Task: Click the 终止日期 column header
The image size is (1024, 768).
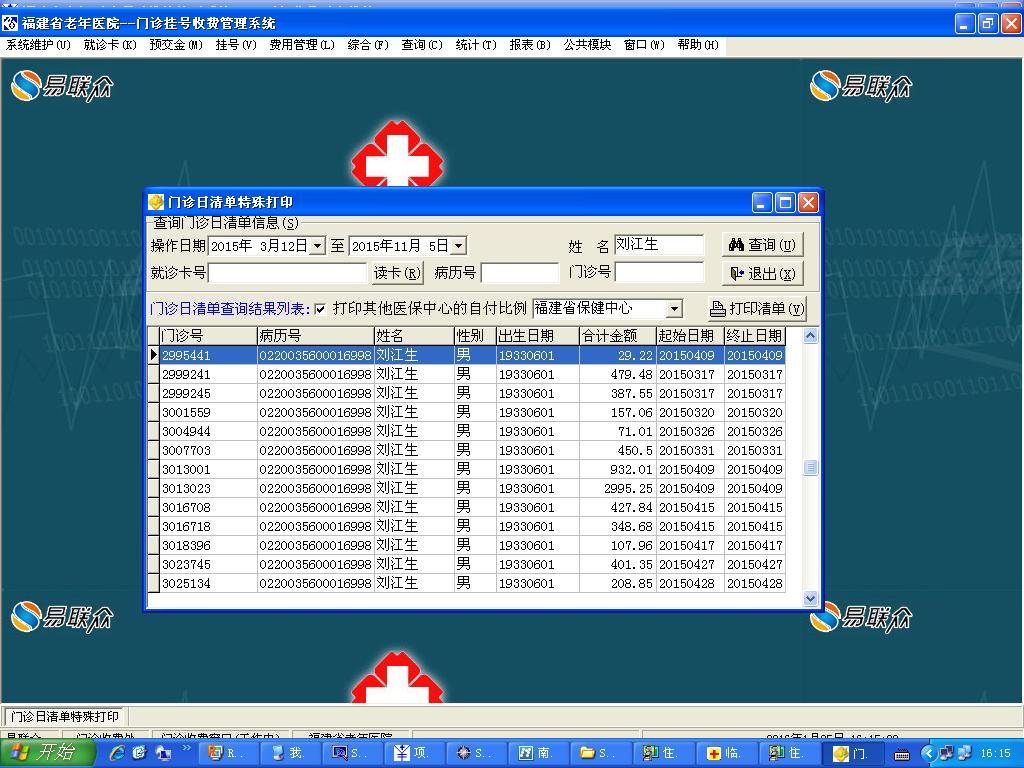Action: click(754, 336)
